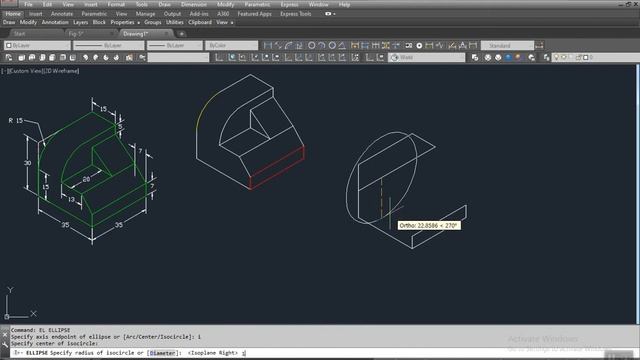Viewport: 640px width, 360px height.
Task: Click the Diameter option in command line
Action: 162,353
